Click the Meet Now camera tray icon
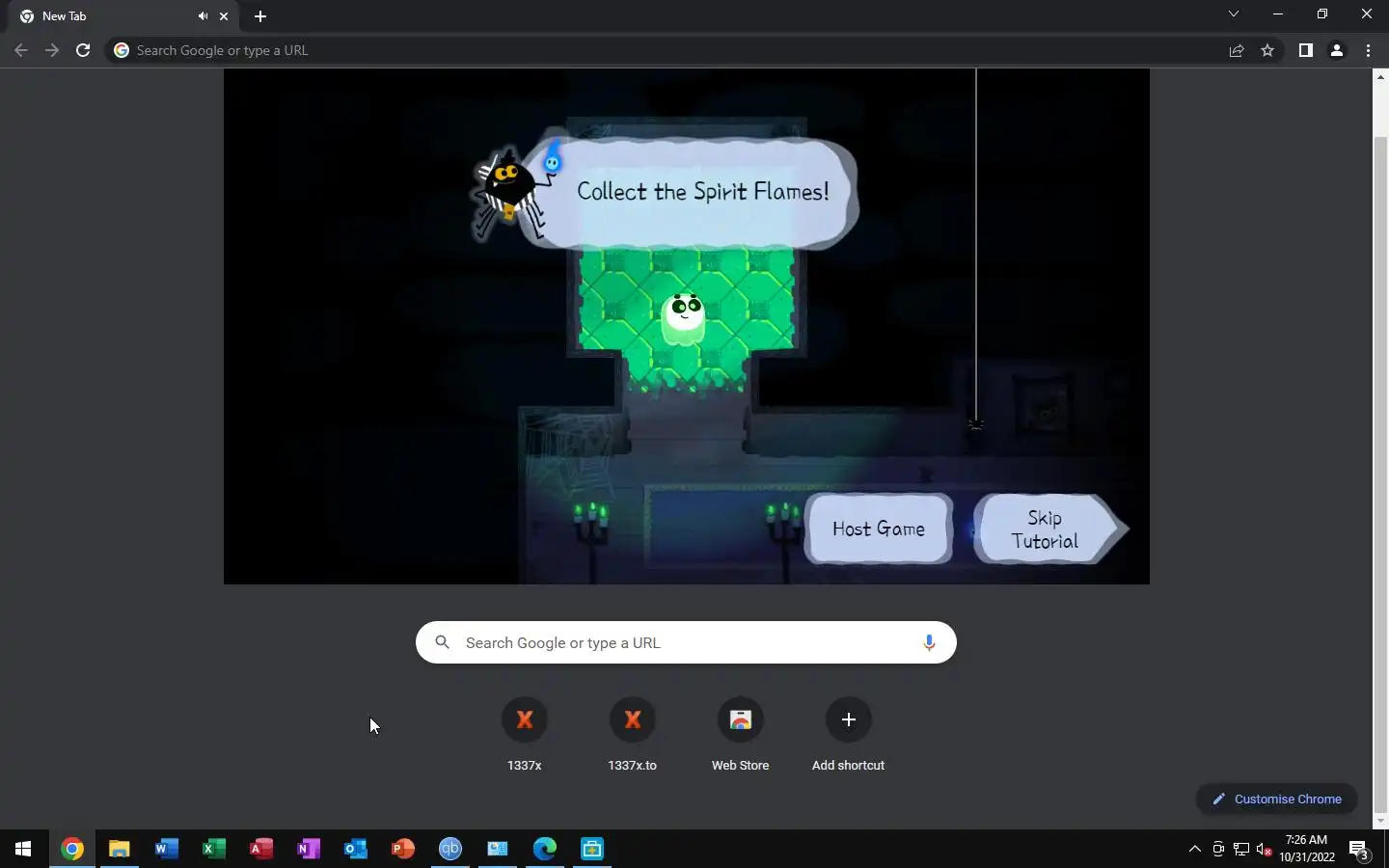 (x=1218, y=849)
